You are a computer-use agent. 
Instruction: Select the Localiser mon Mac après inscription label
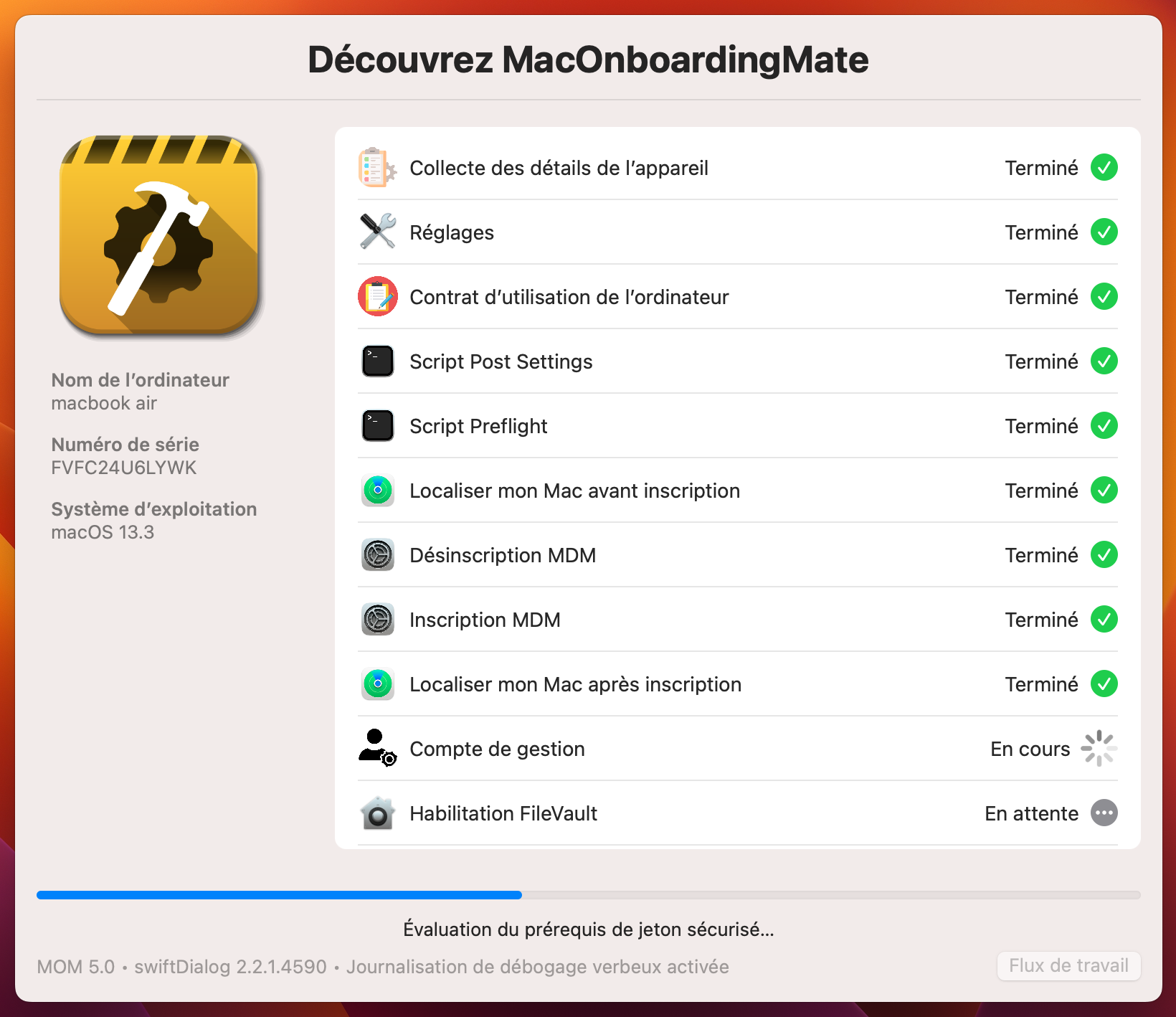click(575, 684)
